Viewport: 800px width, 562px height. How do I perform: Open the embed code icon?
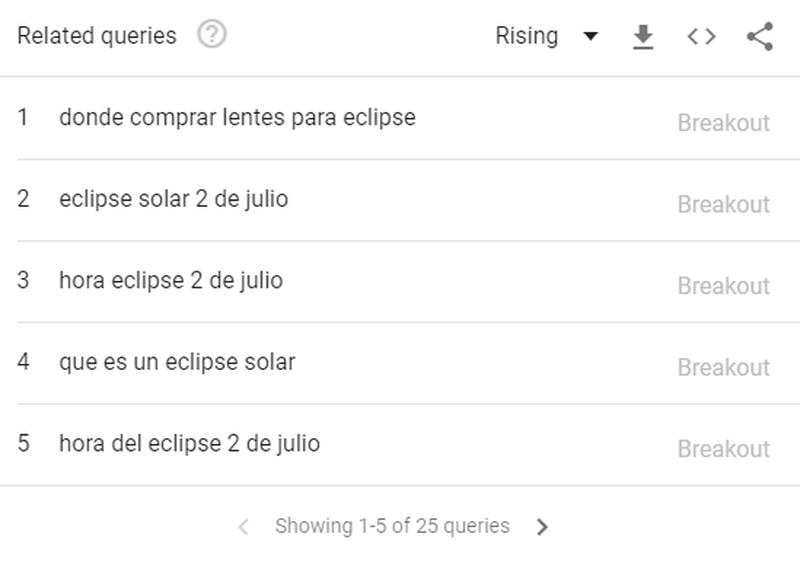[702, 37]
